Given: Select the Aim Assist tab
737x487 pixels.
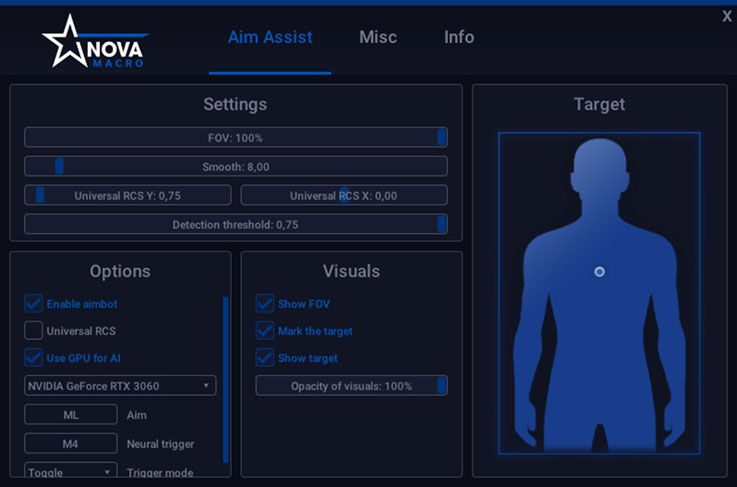Looking at the screenshot, I should tap(270, 38).
